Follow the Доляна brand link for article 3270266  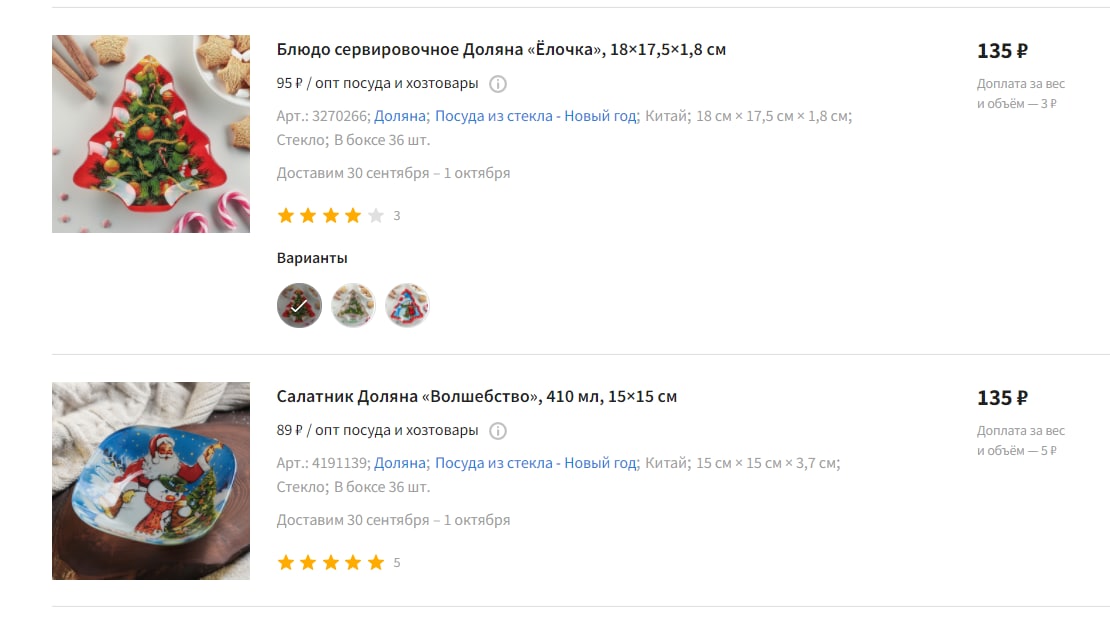pyautogui.click(x=400, y=116)
